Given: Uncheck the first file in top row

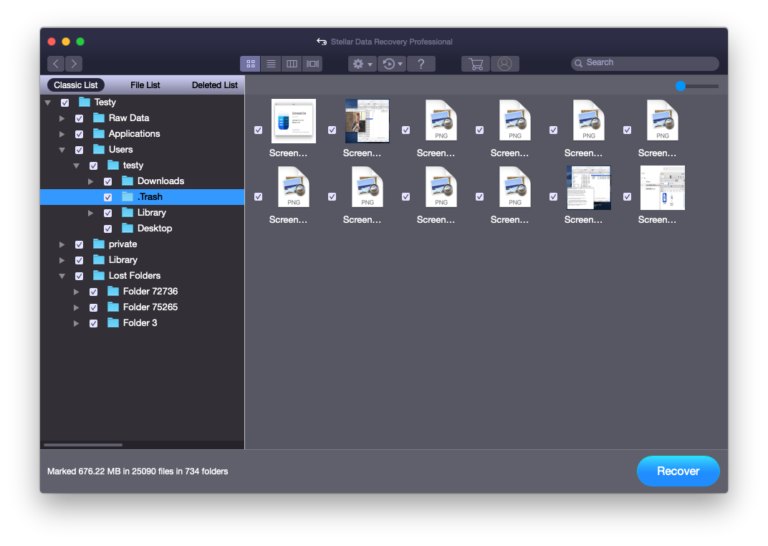Looking at the screenshot, I should [258, 130].
